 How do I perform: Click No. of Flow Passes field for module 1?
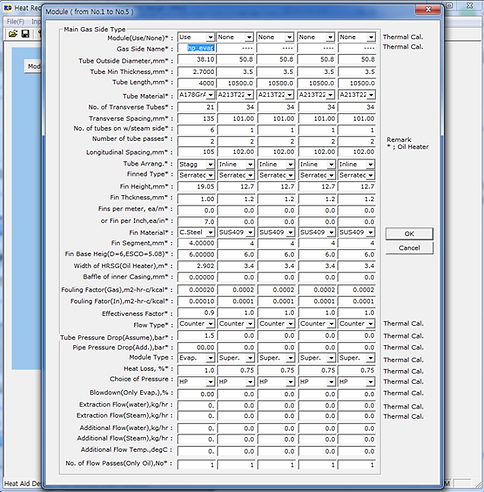[196, 465]
